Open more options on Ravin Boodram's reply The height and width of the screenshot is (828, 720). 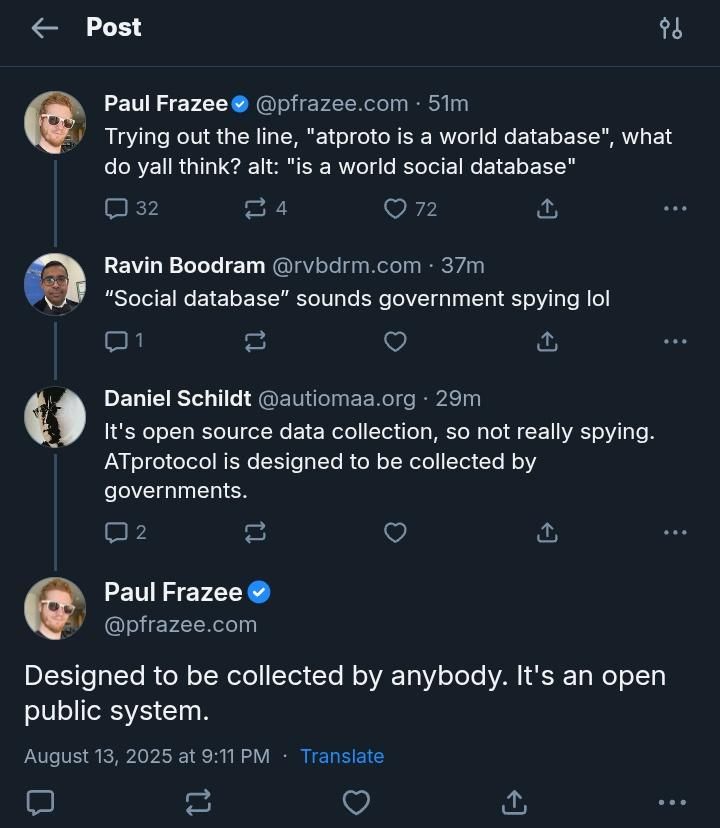click(675, 341)
